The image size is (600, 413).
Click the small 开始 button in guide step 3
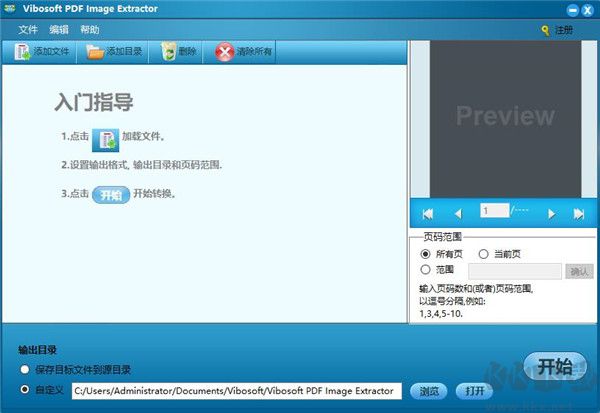pos(111,195)
